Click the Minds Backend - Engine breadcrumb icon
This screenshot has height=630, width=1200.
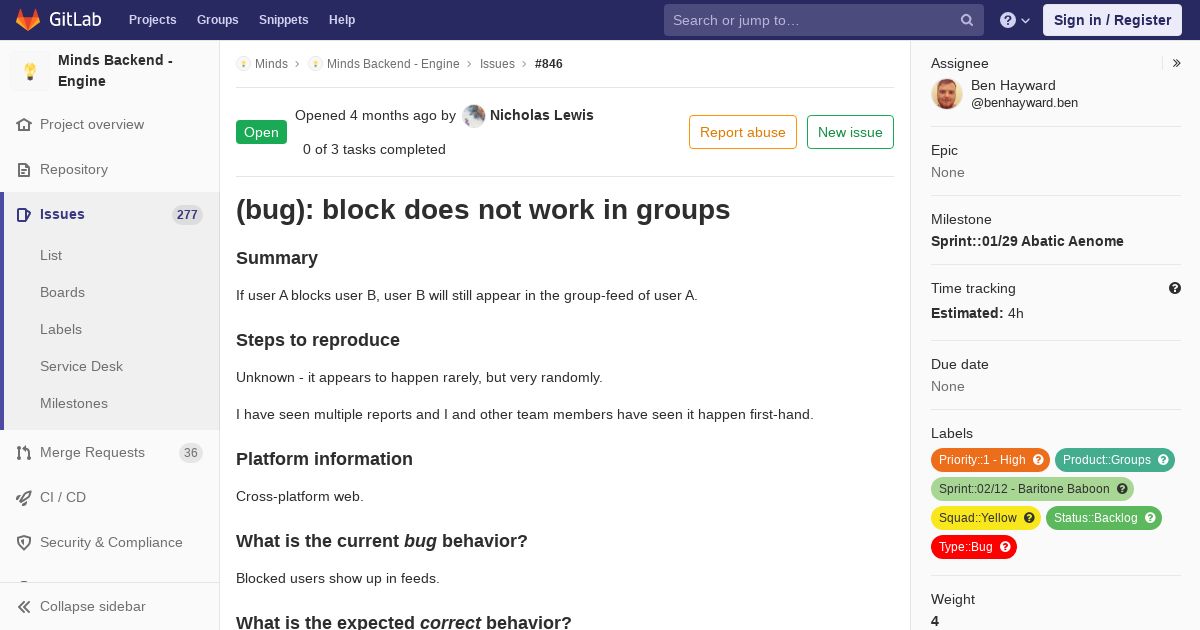315,64
